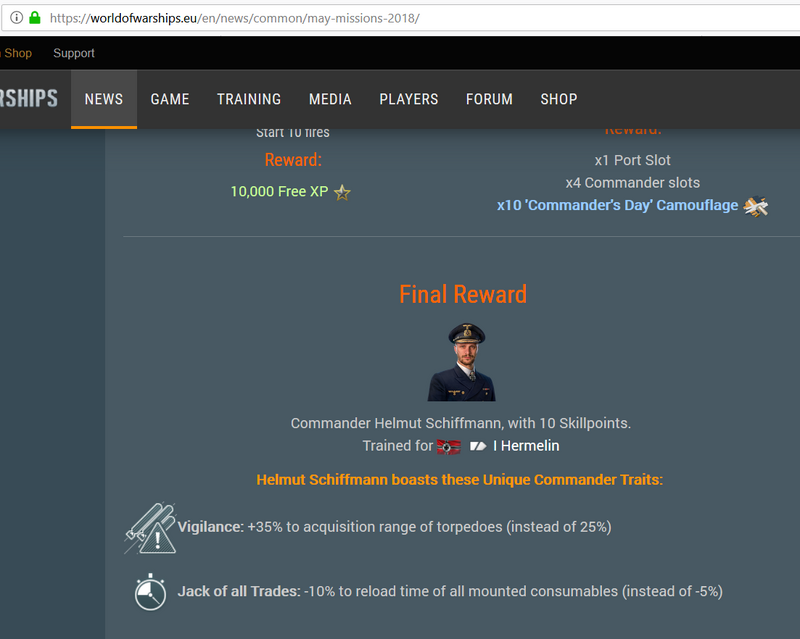Image resolution: width=800 pixels, height=639 pixels.
Task: Click the Vigilance trait description text
Action: [394, 527]
